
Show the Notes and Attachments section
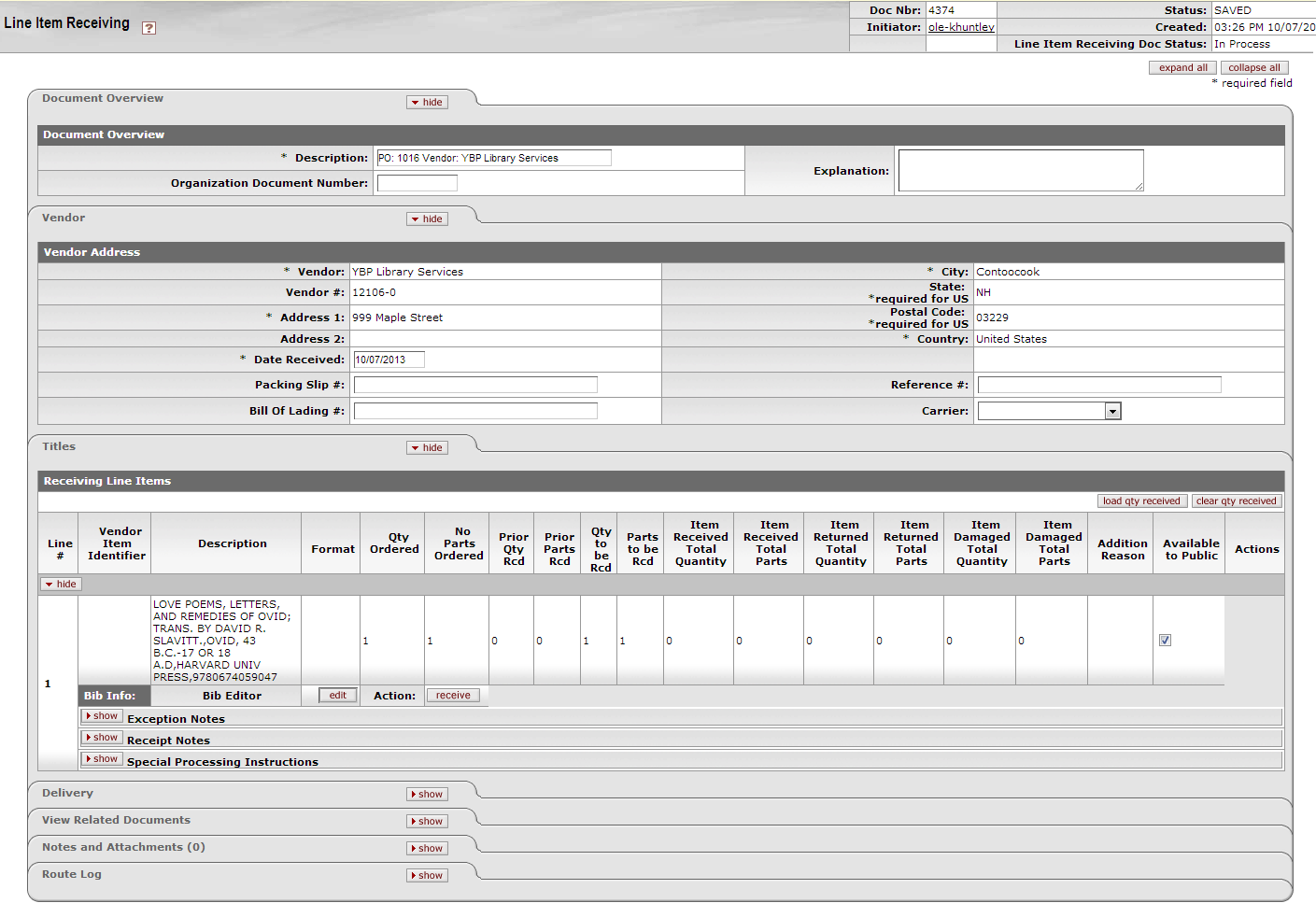(427, 849)
